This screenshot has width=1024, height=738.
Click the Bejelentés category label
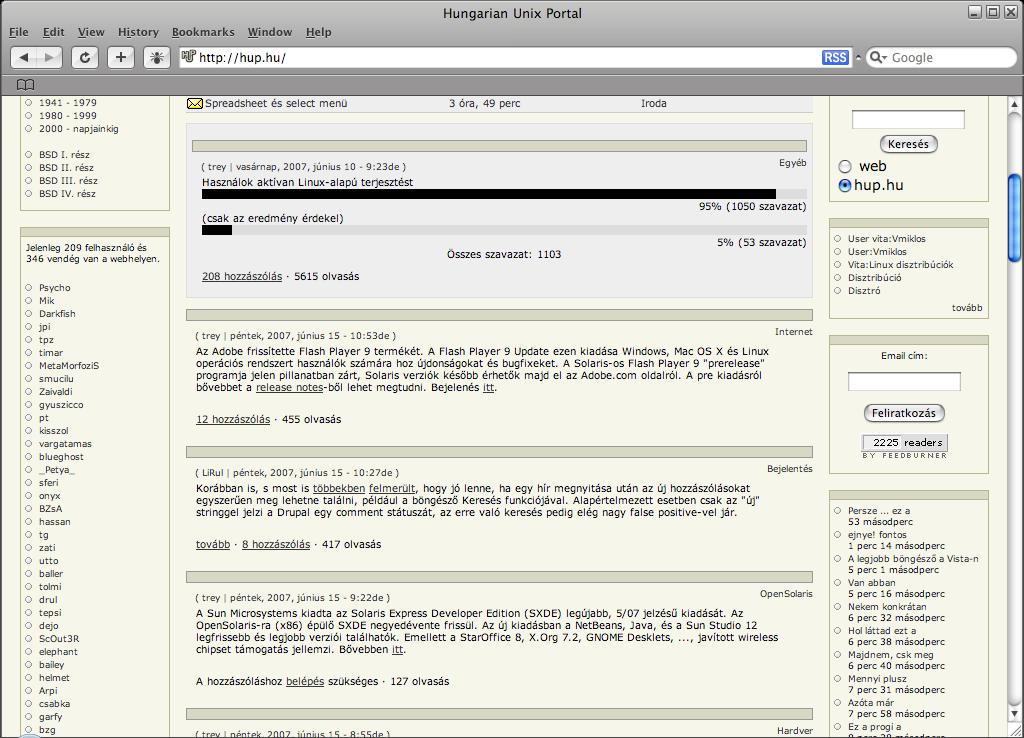point(790,468)
